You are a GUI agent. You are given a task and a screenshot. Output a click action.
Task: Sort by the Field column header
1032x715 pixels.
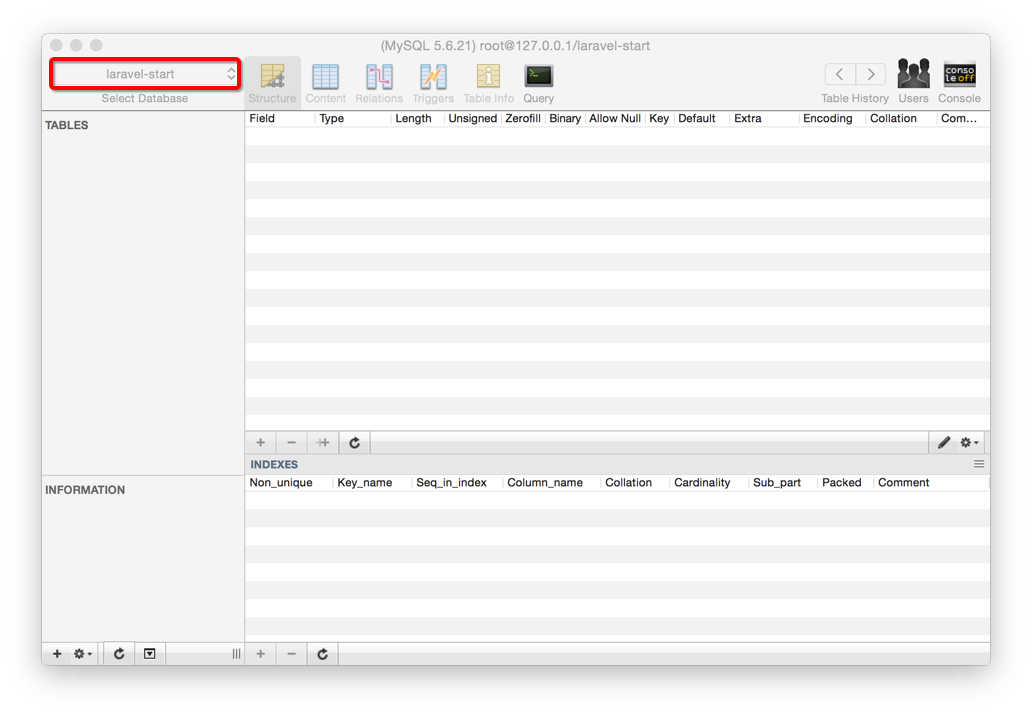point(280,118)
